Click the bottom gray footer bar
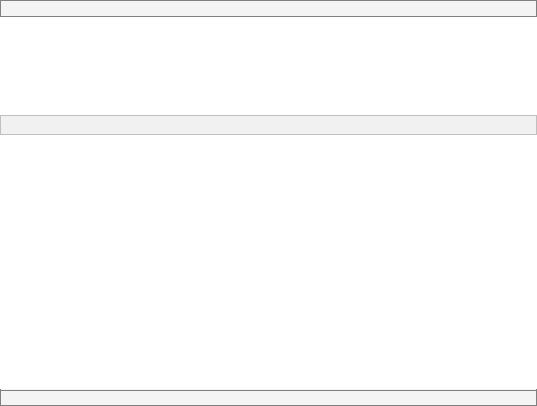Screen dimensions: 537x406 click(x=268, y=398)
